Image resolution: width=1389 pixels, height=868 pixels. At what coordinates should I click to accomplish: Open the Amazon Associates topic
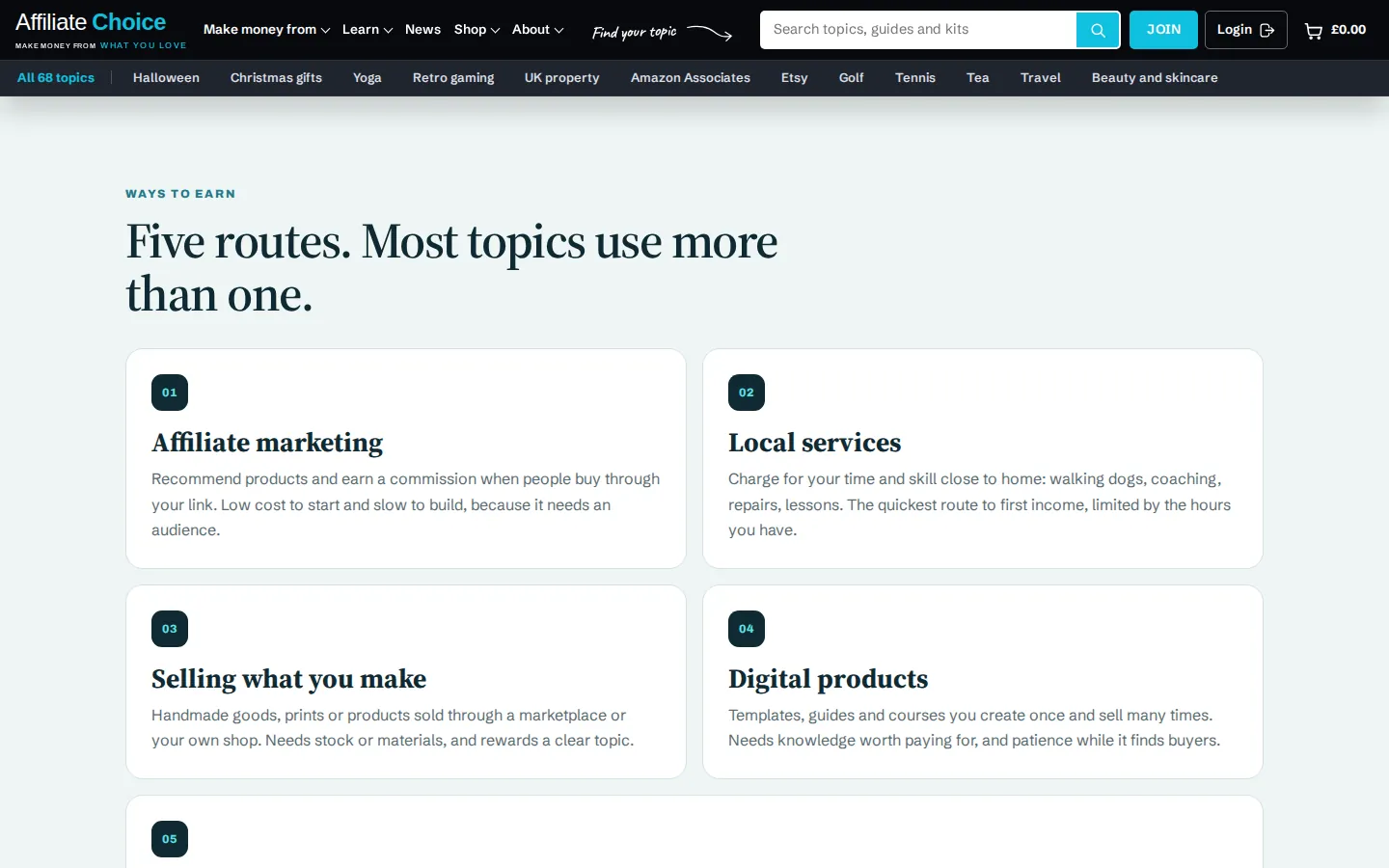[x=691, y=78]
